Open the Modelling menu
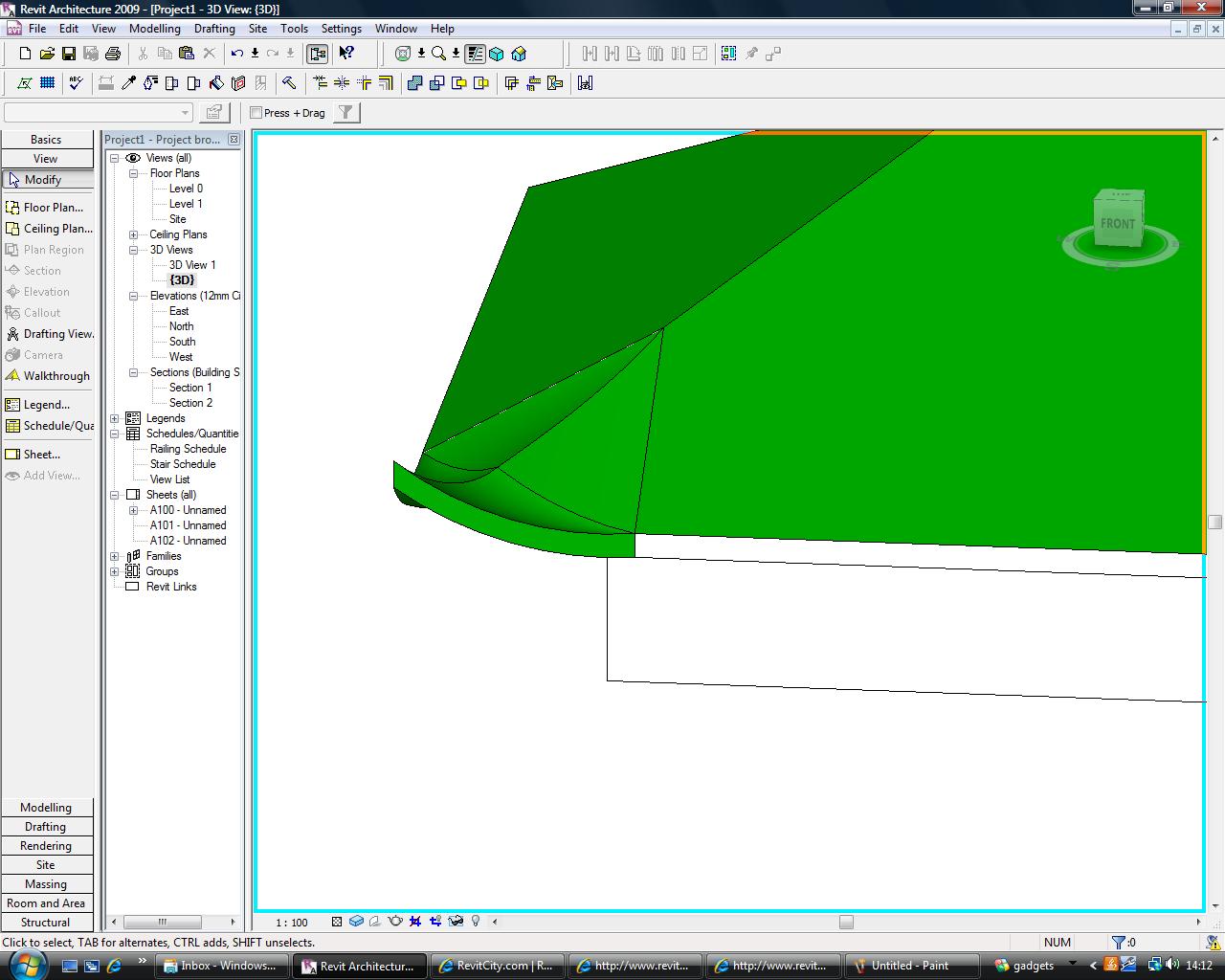The image size is (1225, 980). tap(154, 29)
